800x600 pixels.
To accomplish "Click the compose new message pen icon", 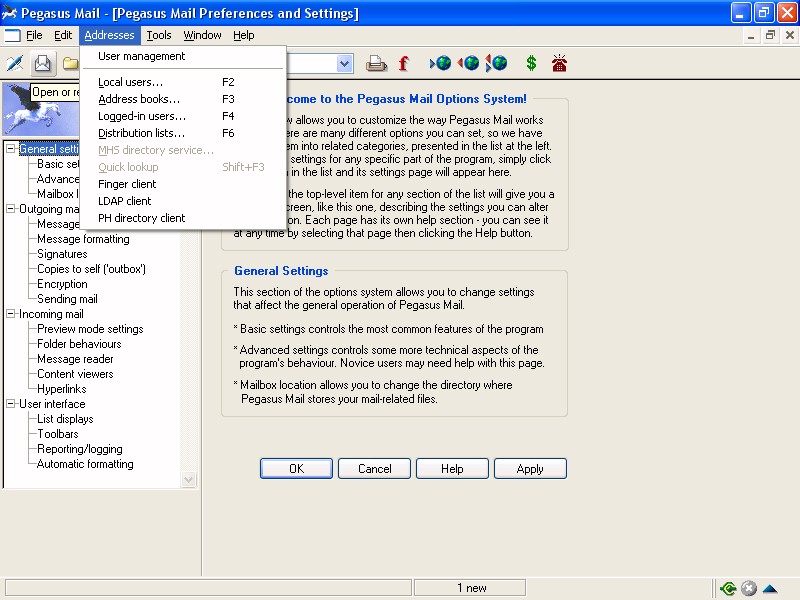I will point(15,63).
